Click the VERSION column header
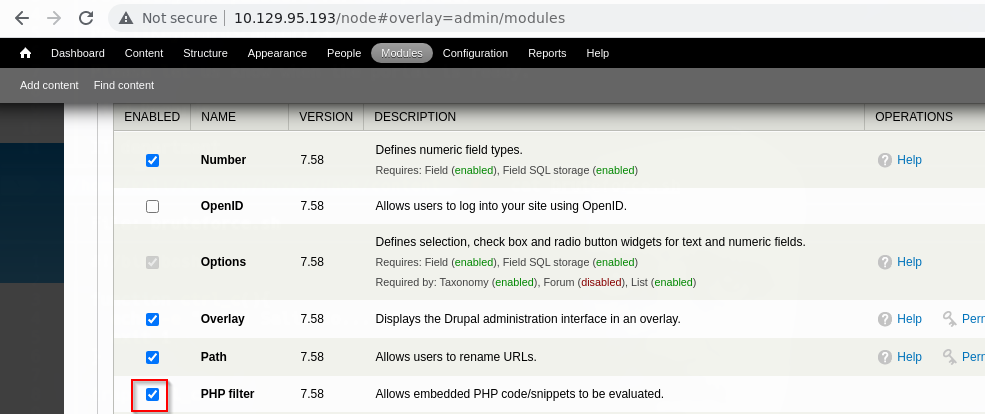 (326, 117)
